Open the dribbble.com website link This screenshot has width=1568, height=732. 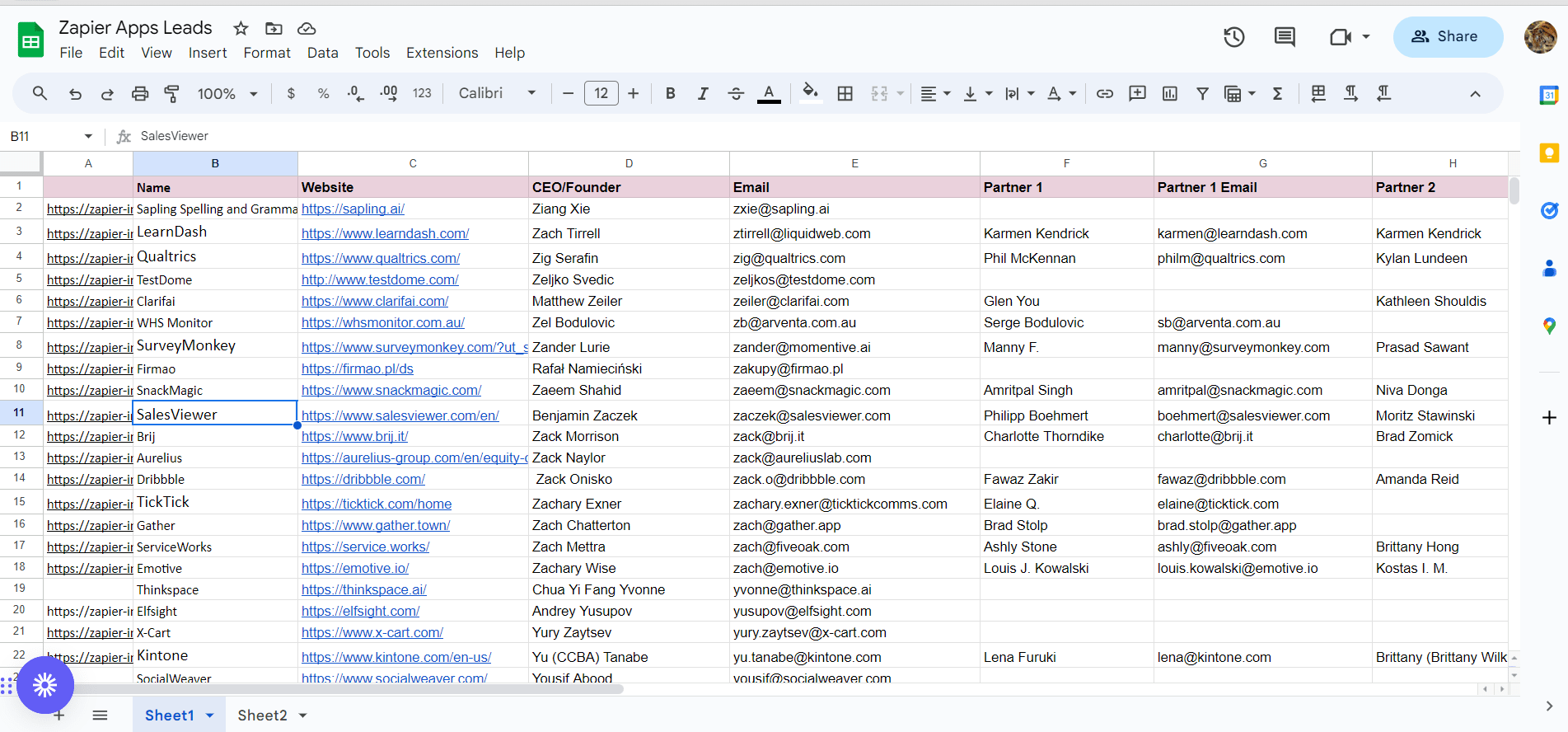point(363,479)
